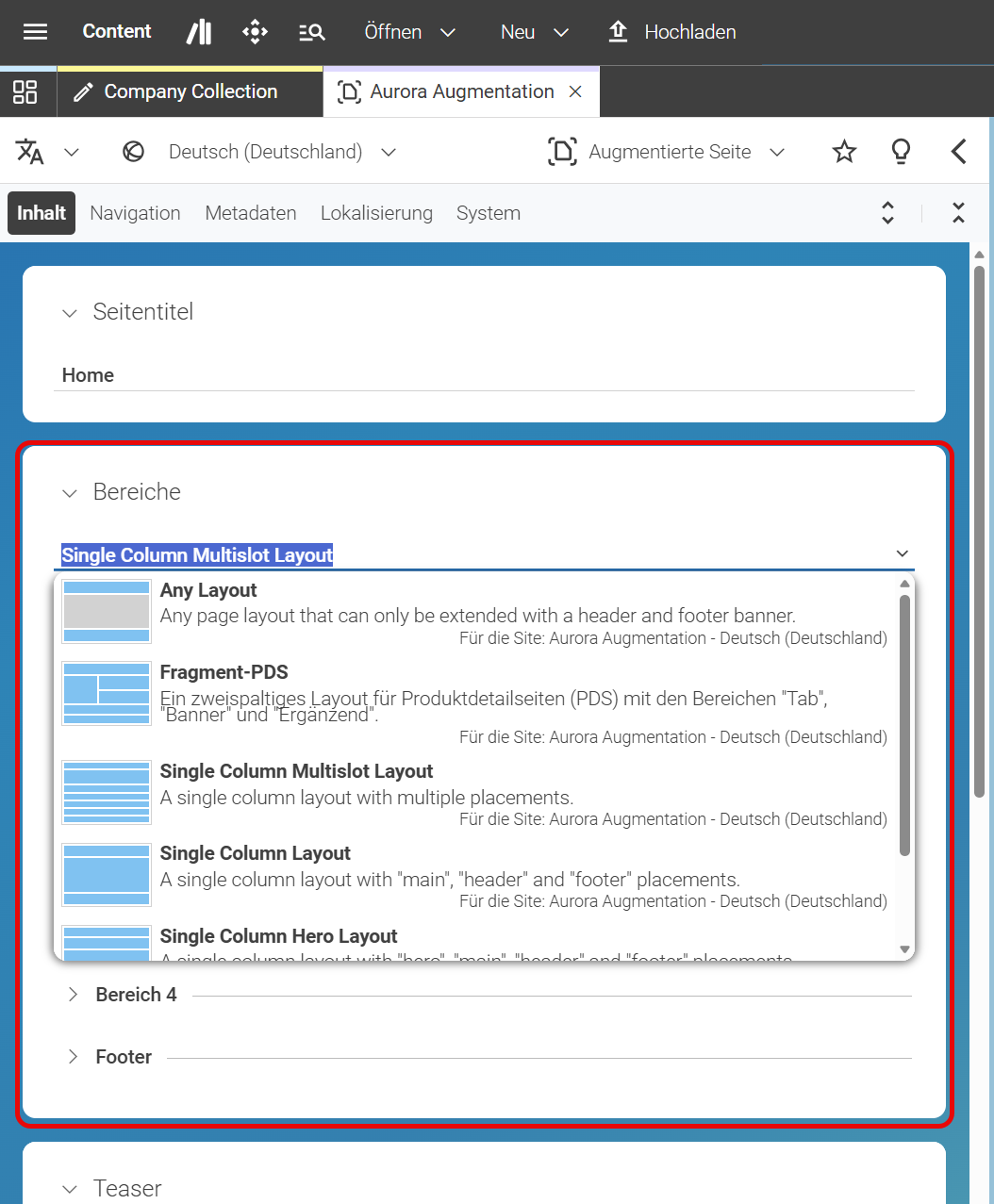Image resolution: width=994 pixels, height=1204 pixels.
Task: Open the move/arrows control icon
Action: 255,32
